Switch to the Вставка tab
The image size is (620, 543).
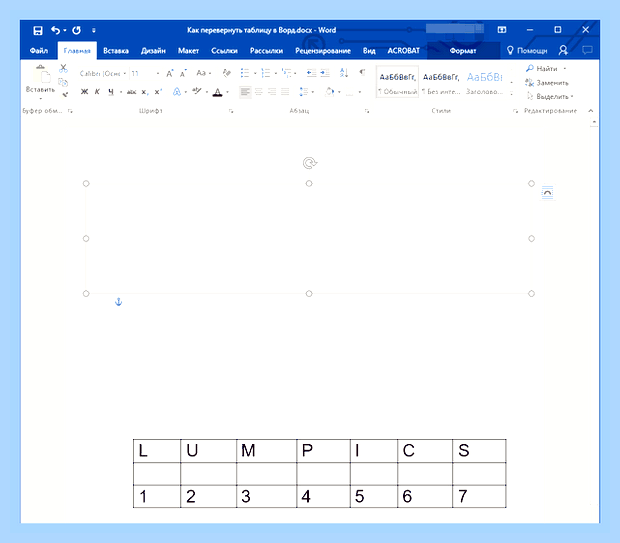116,51
